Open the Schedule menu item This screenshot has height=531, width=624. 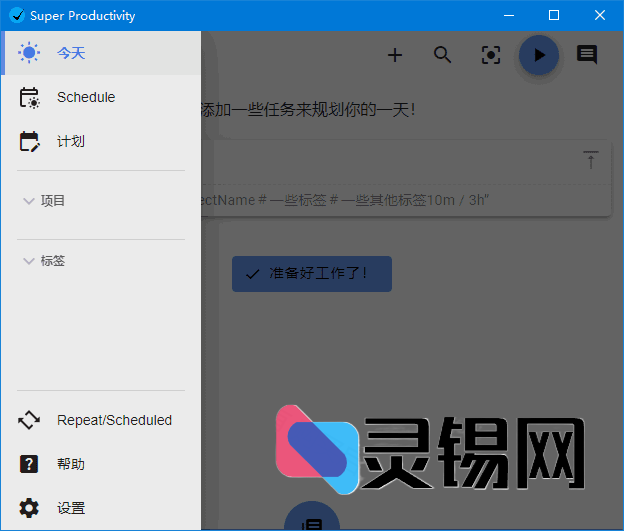tap(101, 97)
